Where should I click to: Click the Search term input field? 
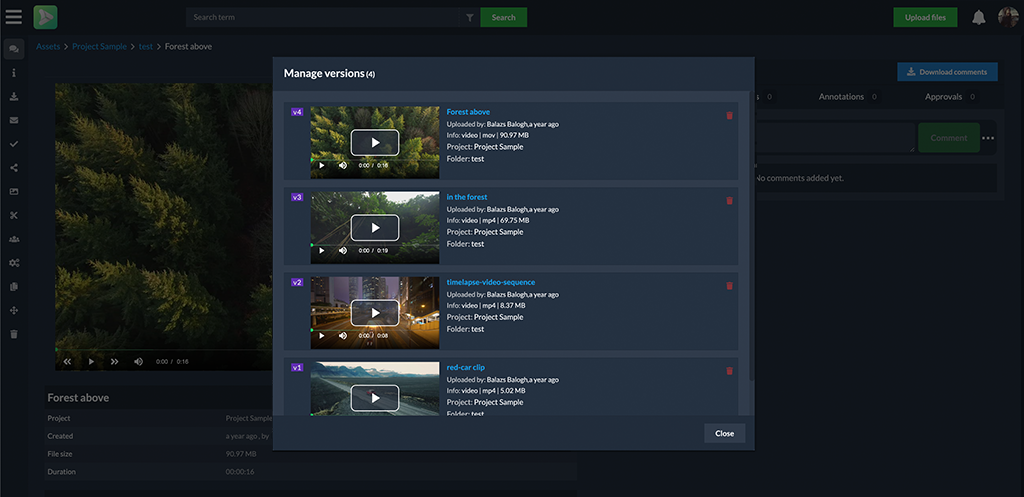(x=323, y=18)
